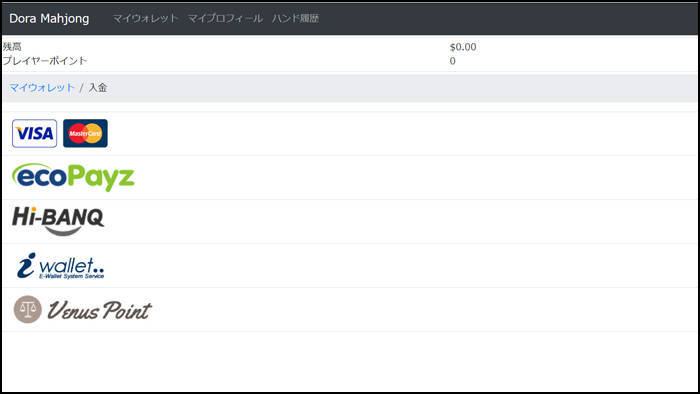Choose Hi-BANQ as deposit method

click(x=58, y=221)
